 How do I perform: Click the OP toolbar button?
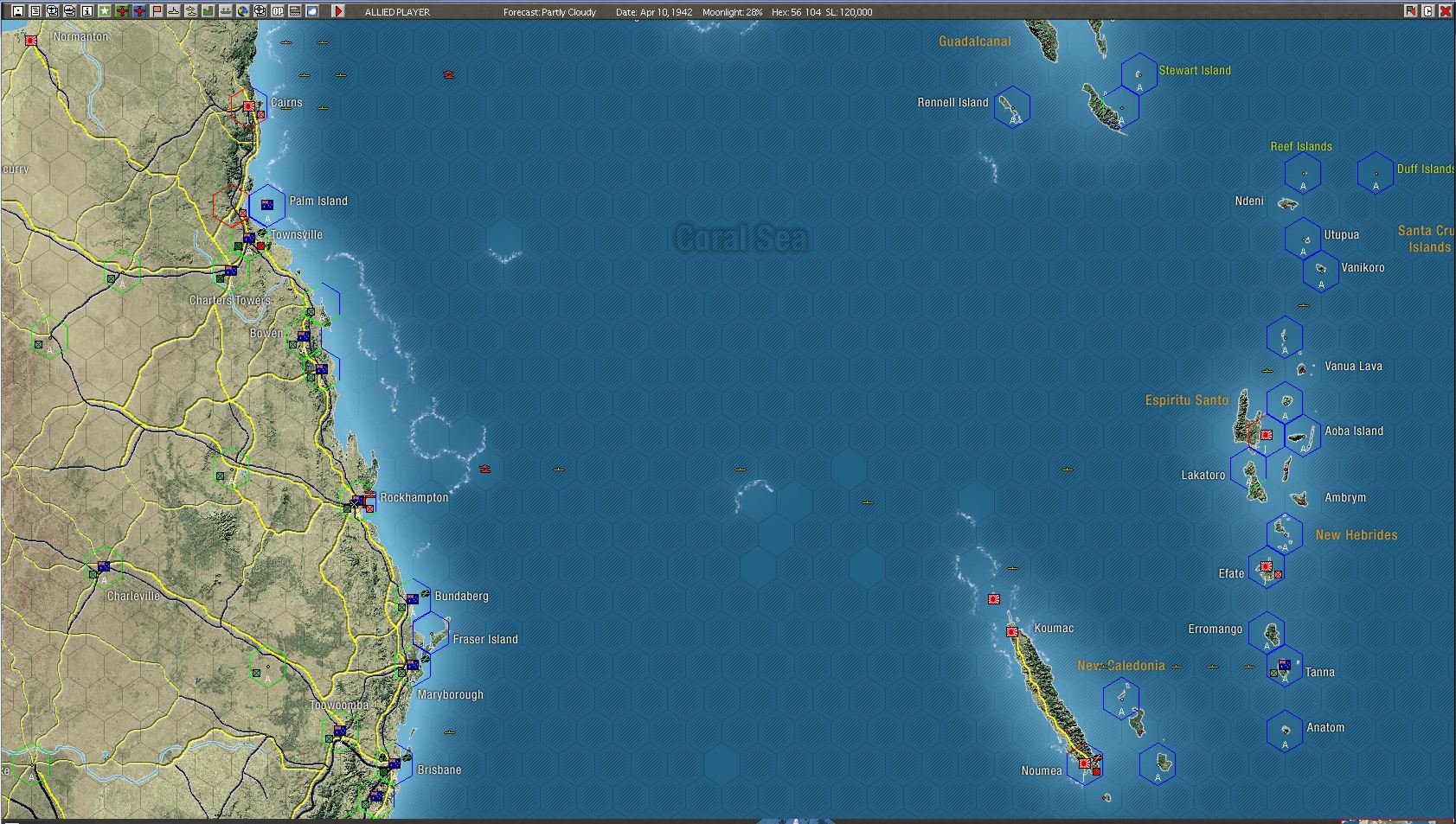click(278, 11)
